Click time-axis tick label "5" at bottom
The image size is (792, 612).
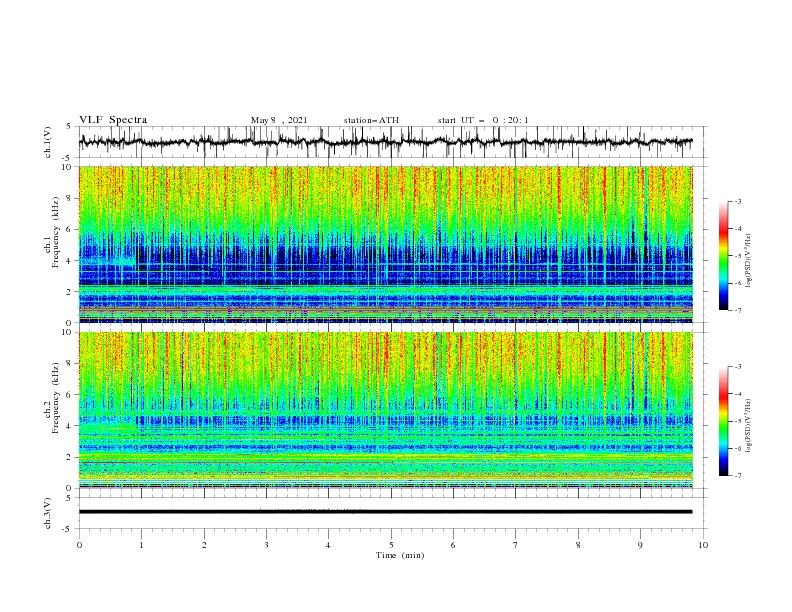(391, 545)
